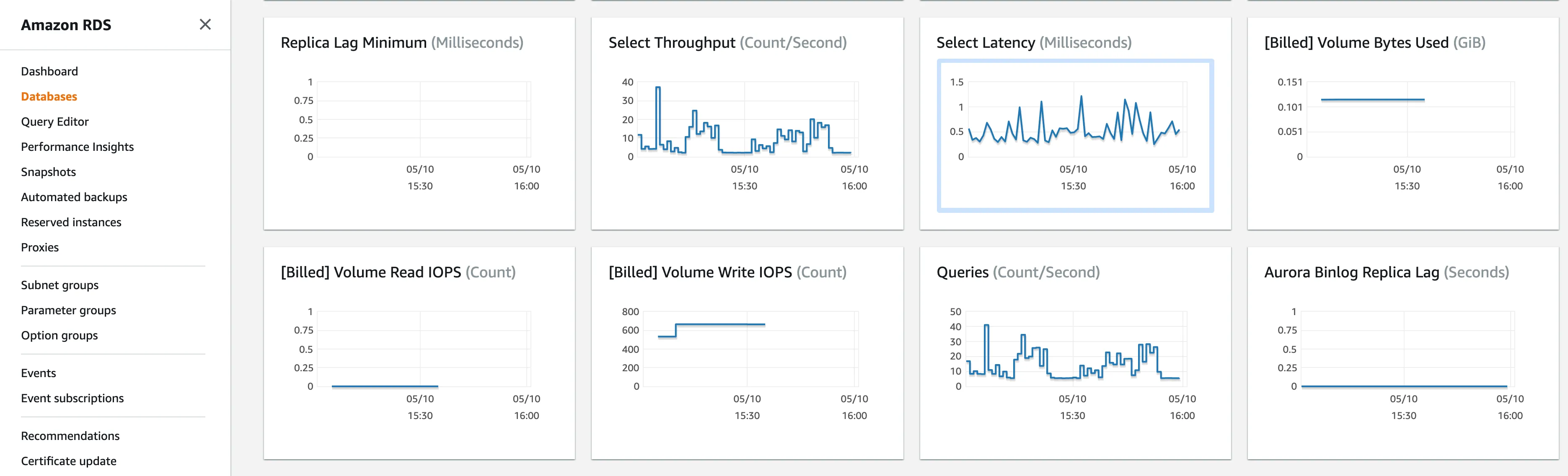Open Certificate update page
This screenshot has width=1568, height=476.
pyautogui.click(x=68, y=461)
